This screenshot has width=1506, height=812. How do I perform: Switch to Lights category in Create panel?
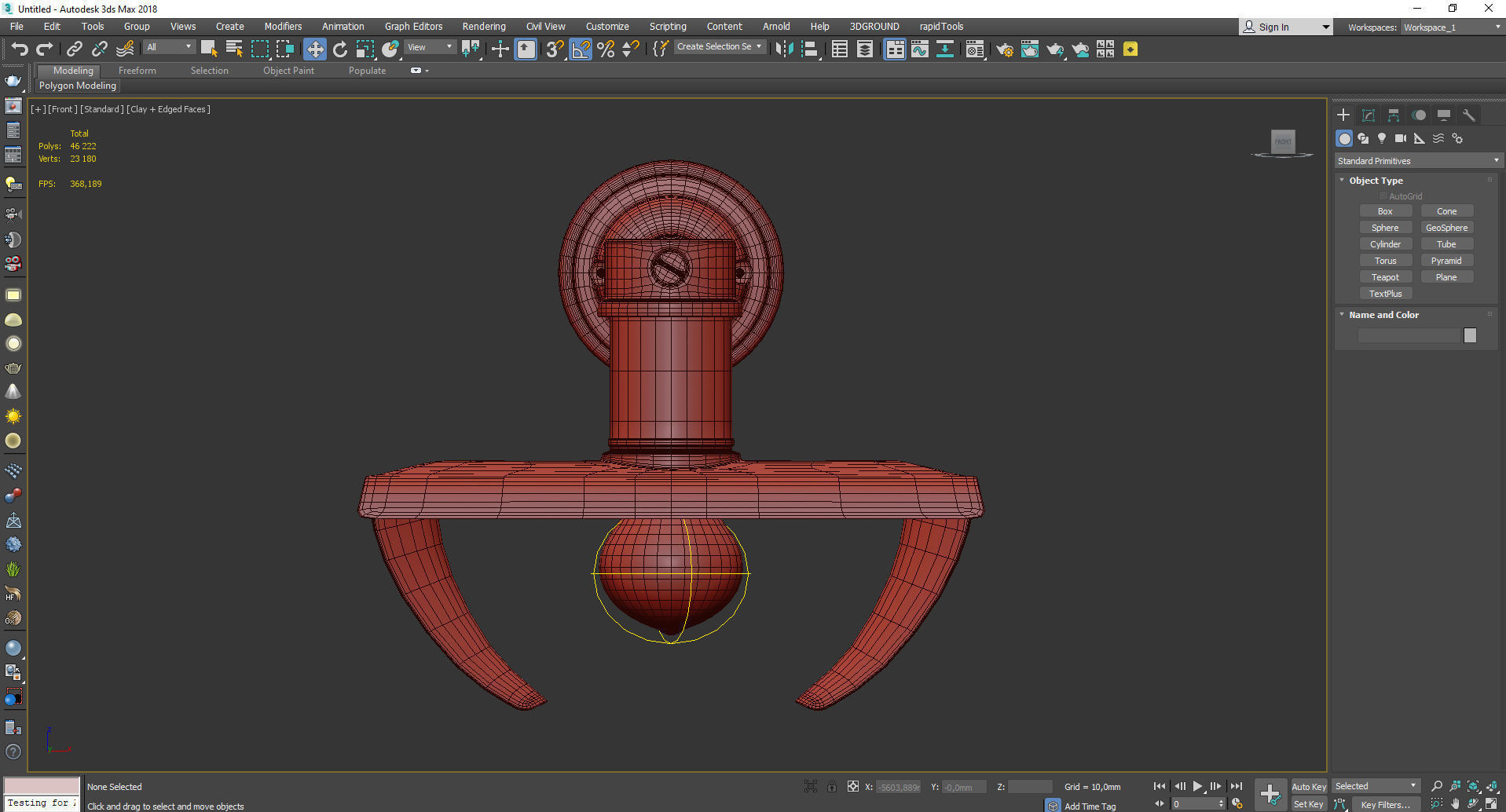(1382, 138)
